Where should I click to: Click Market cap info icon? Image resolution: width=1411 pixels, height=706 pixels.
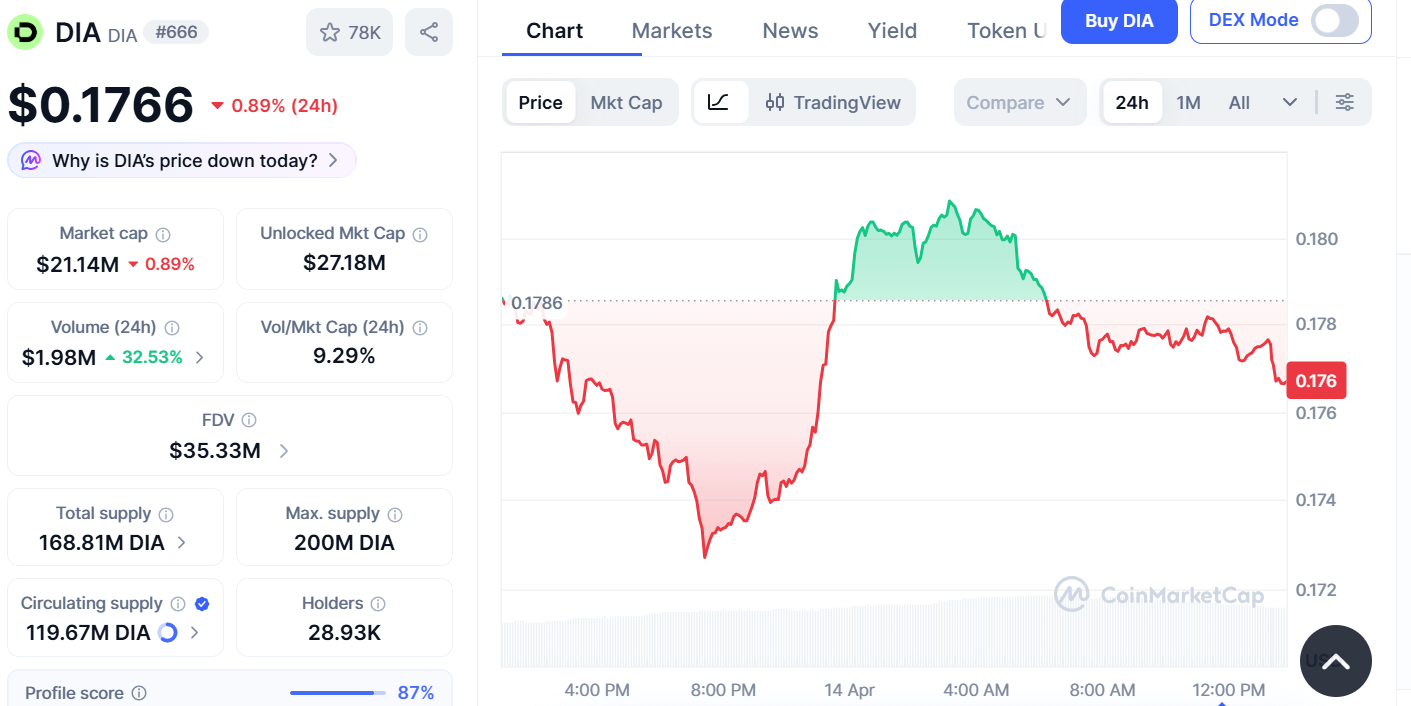(x=163, y=234)
